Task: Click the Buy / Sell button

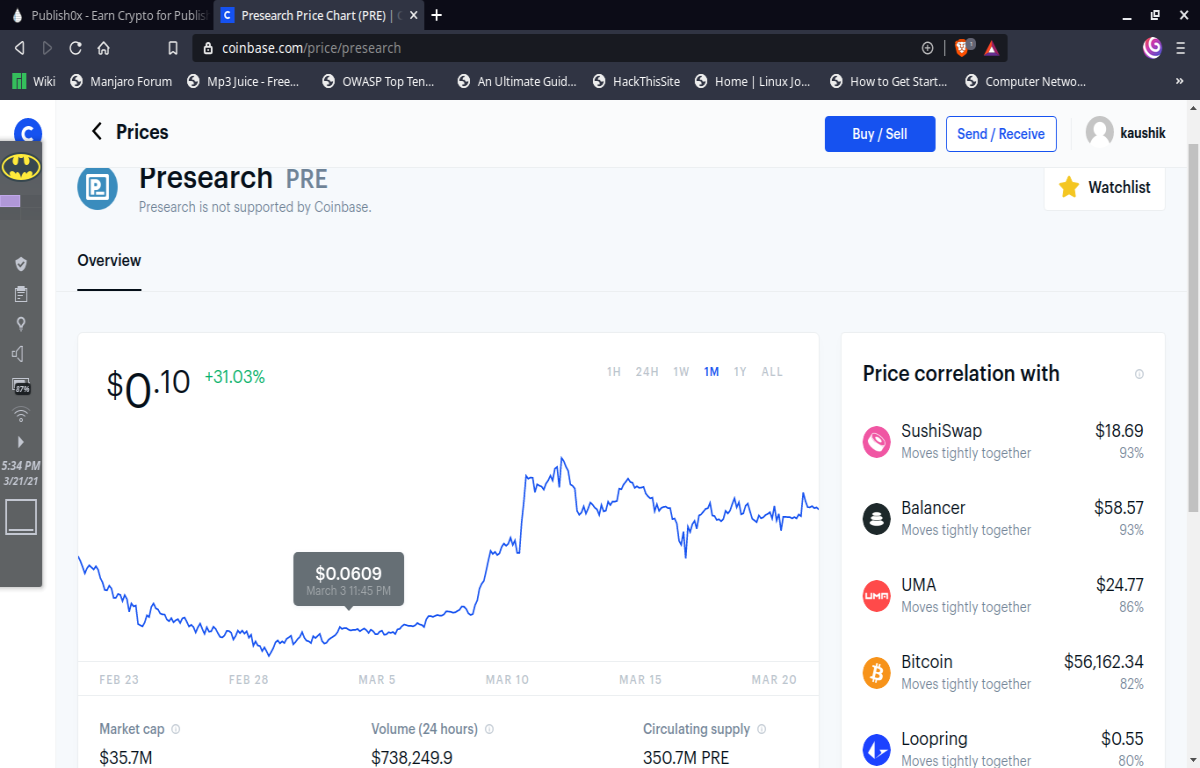Action: pyautogui.click(x=880, y=134)
